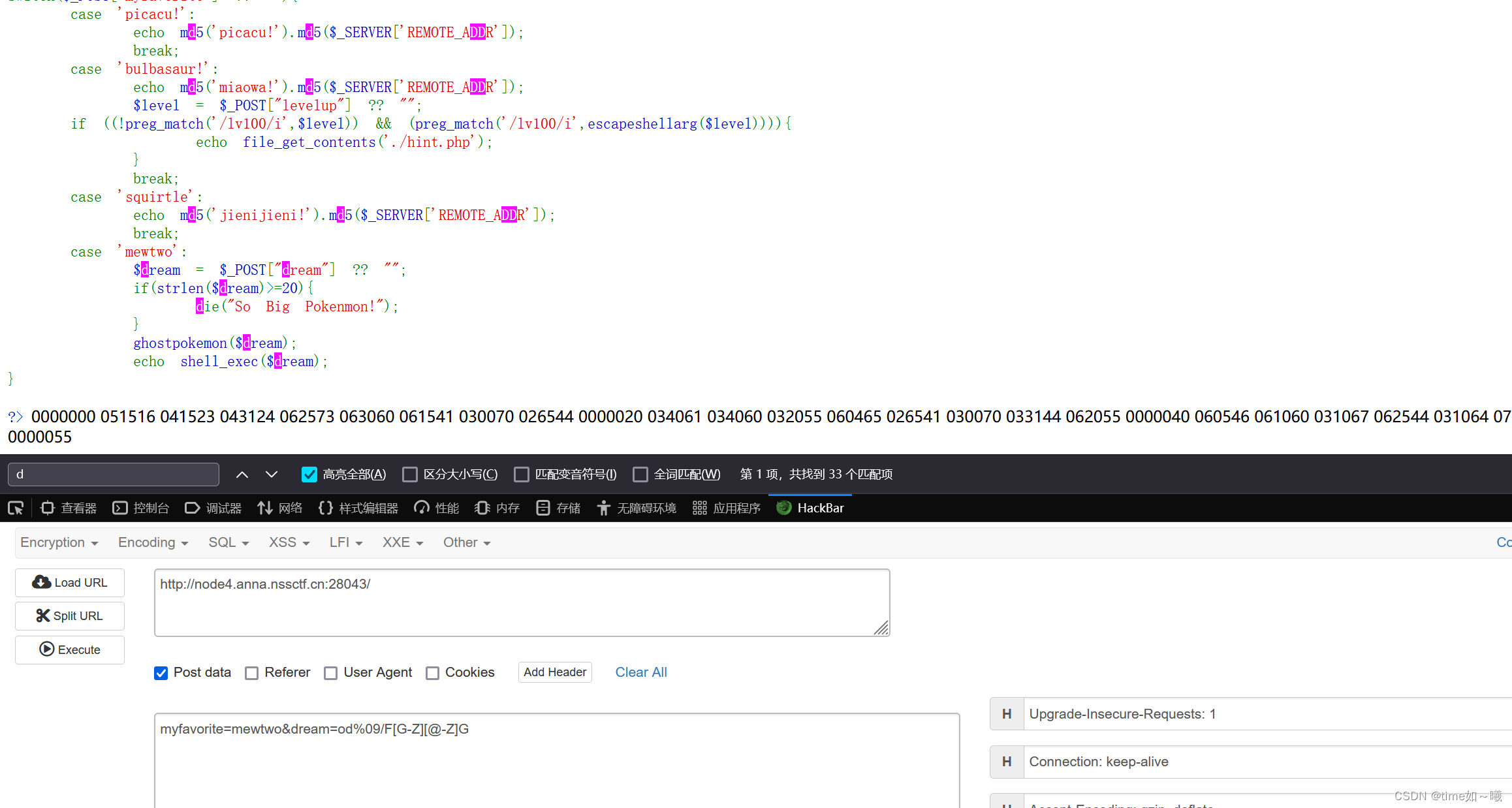Open the Storage (存储) panel
This screenshot has width=1512, height=808.
click(558, 508)
